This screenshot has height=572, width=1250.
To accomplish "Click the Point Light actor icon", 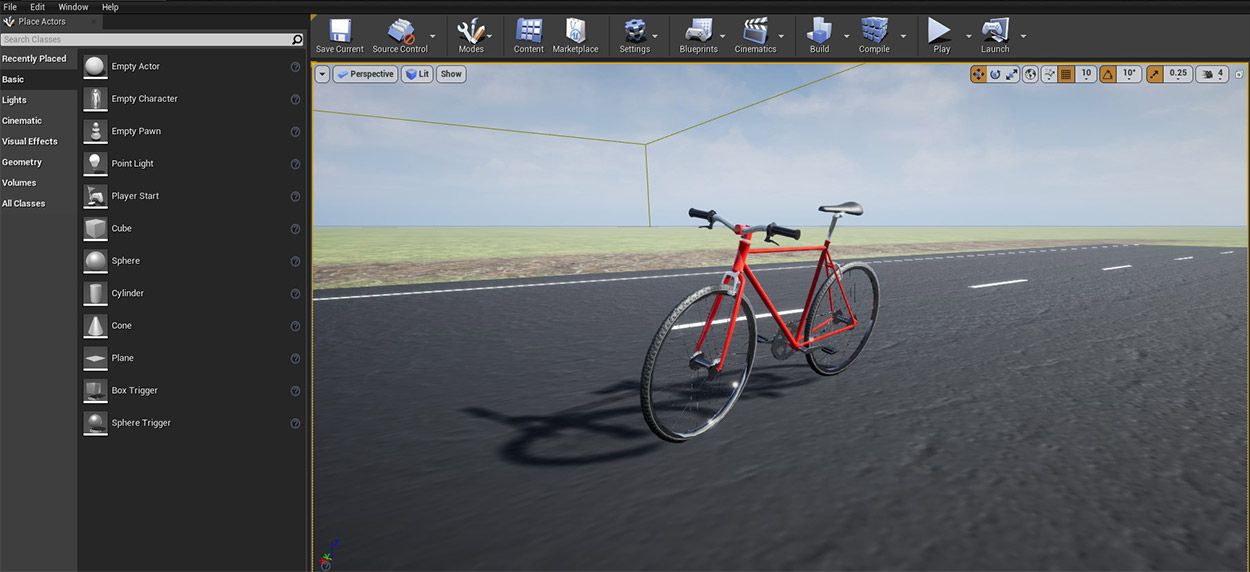I will tap(95, 164).
